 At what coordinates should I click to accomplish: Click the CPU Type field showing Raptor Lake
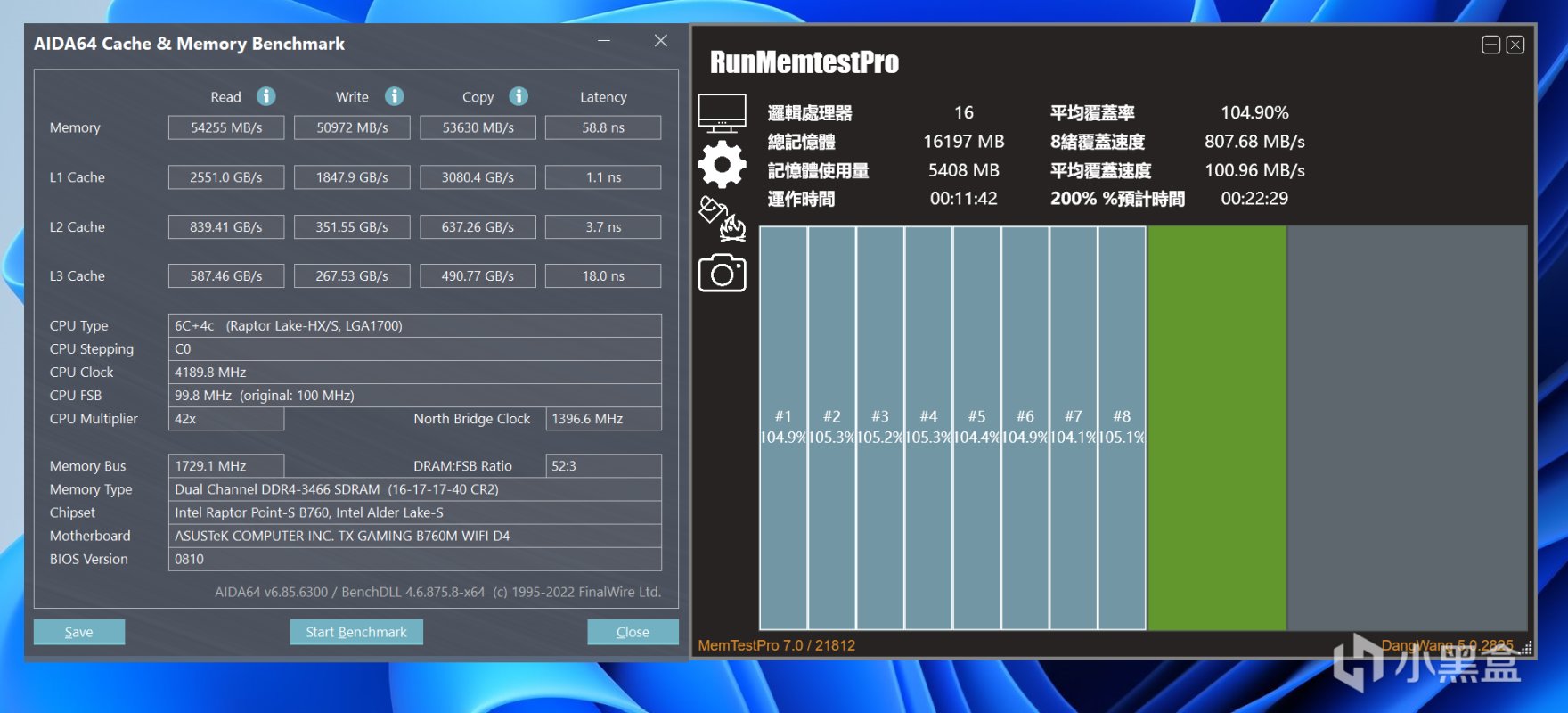tap(415, 325)
